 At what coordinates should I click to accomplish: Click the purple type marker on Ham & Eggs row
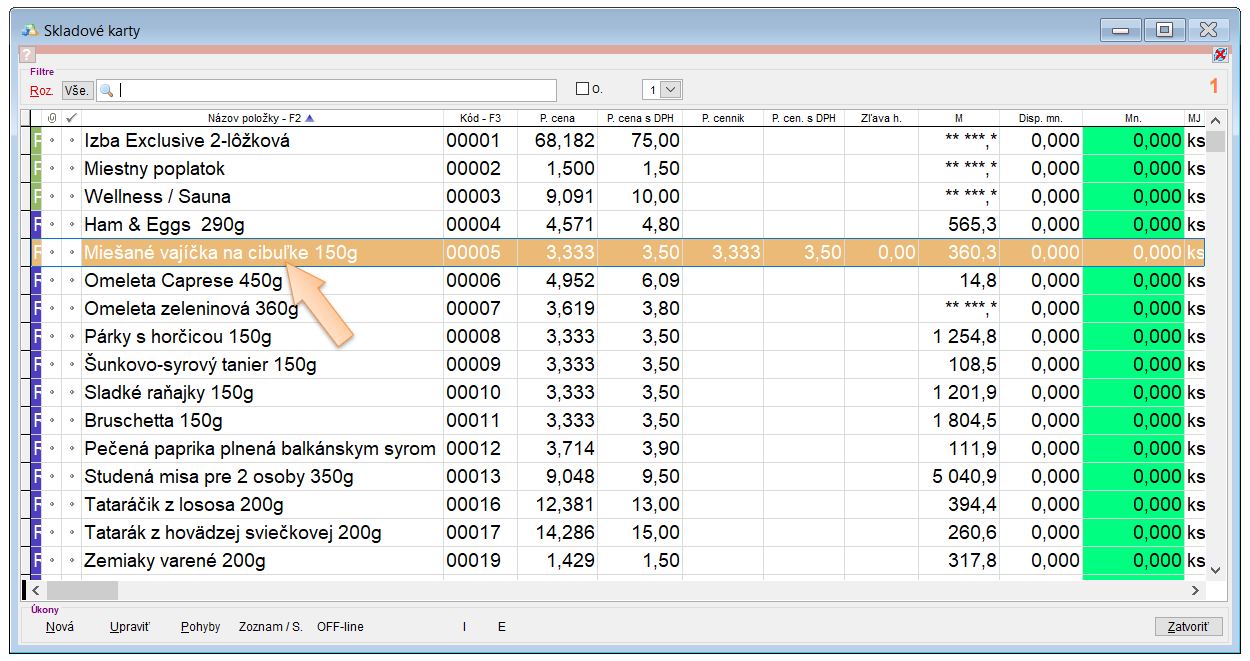37,225
